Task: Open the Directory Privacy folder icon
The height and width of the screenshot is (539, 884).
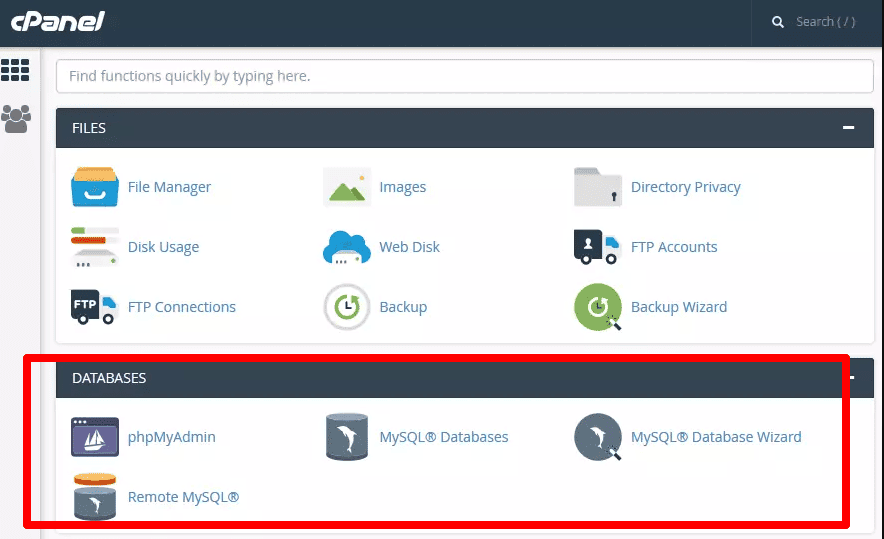Action: point(598,187)
